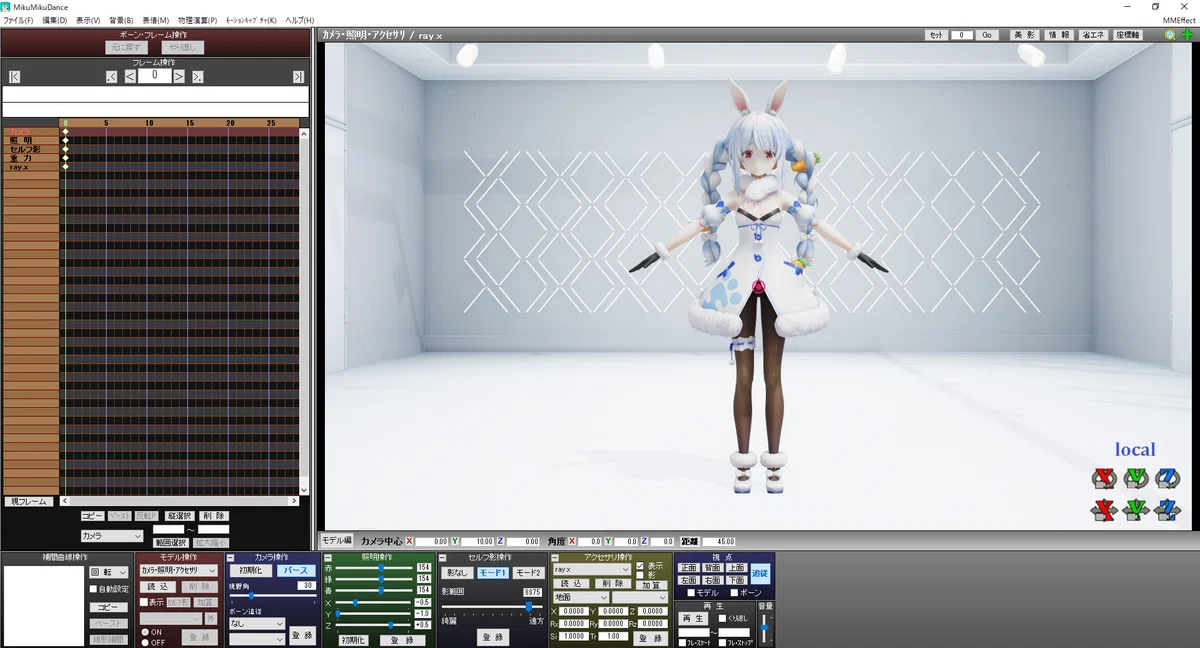Click camera keyframe diamond on カメラ row
Viewport: 1200px width, 648px height.
(65, 131)
